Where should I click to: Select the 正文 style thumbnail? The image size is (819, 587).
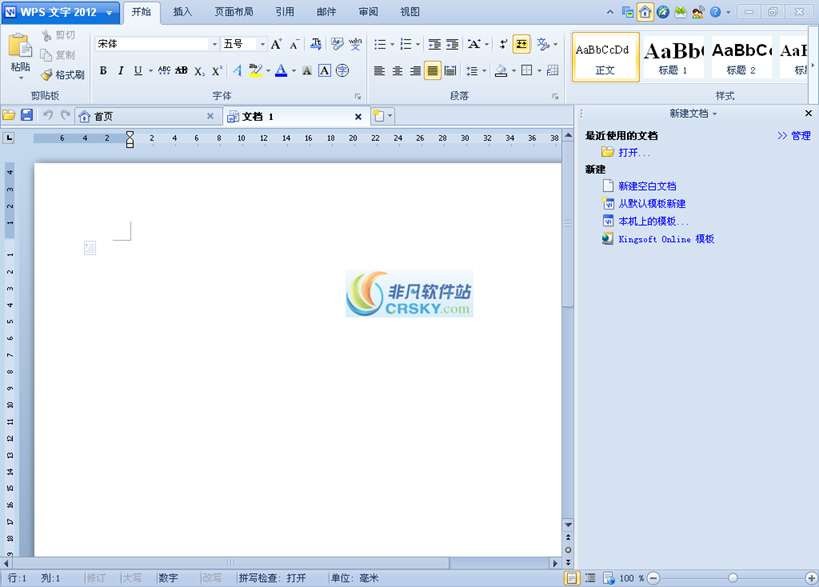point(605,57)
